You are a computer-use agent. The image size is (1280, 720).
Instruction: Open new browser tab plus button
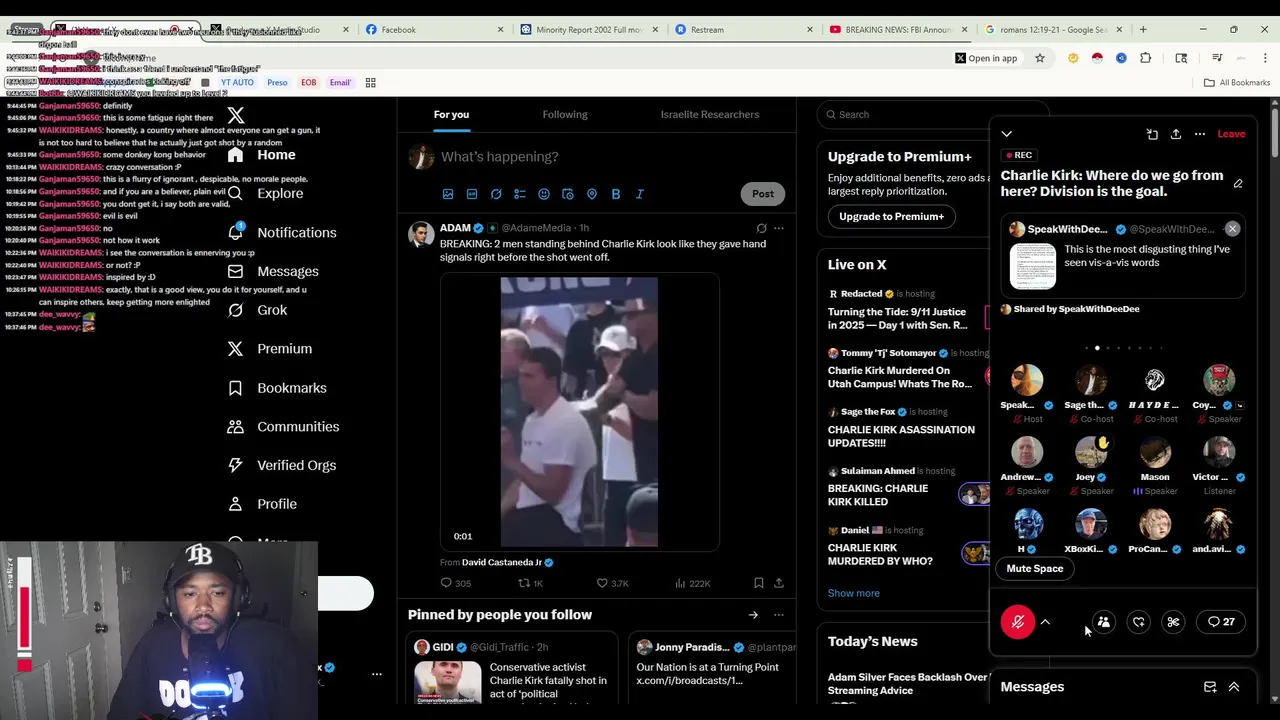click(1143, 30)
